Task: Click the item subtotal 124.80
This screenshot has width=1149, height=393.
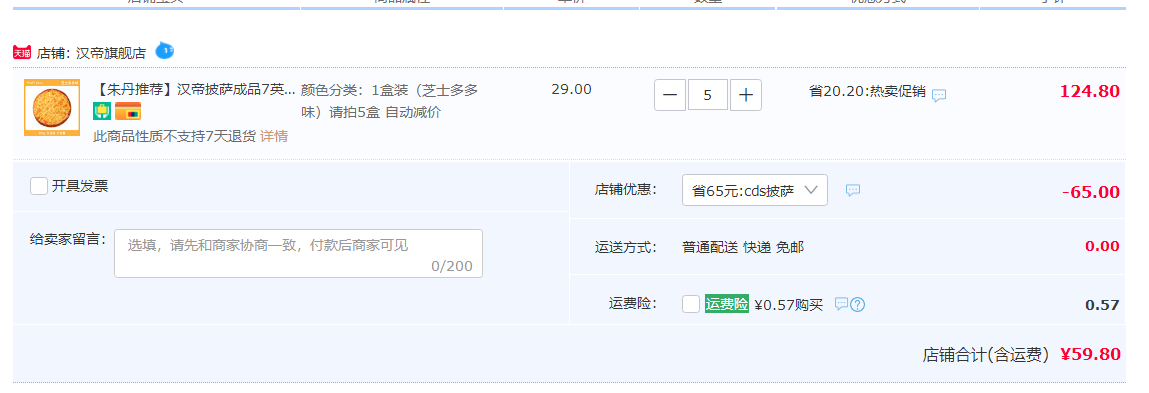Action: pos(1090,92)
